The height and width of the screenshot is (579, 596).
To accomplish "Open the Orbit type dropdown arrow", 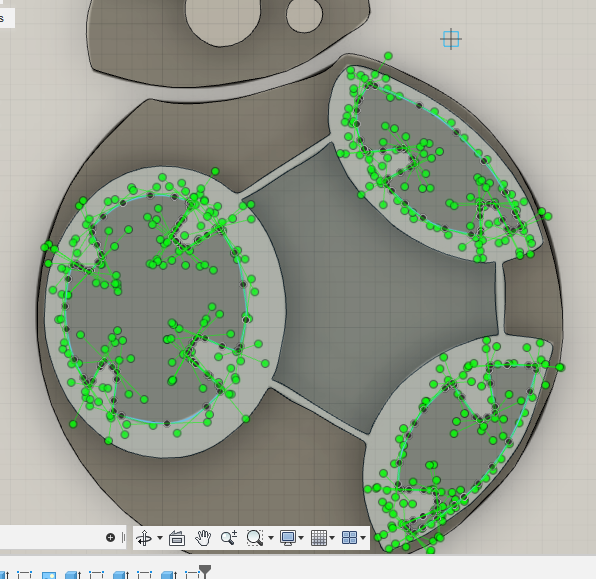I will 160,538.
